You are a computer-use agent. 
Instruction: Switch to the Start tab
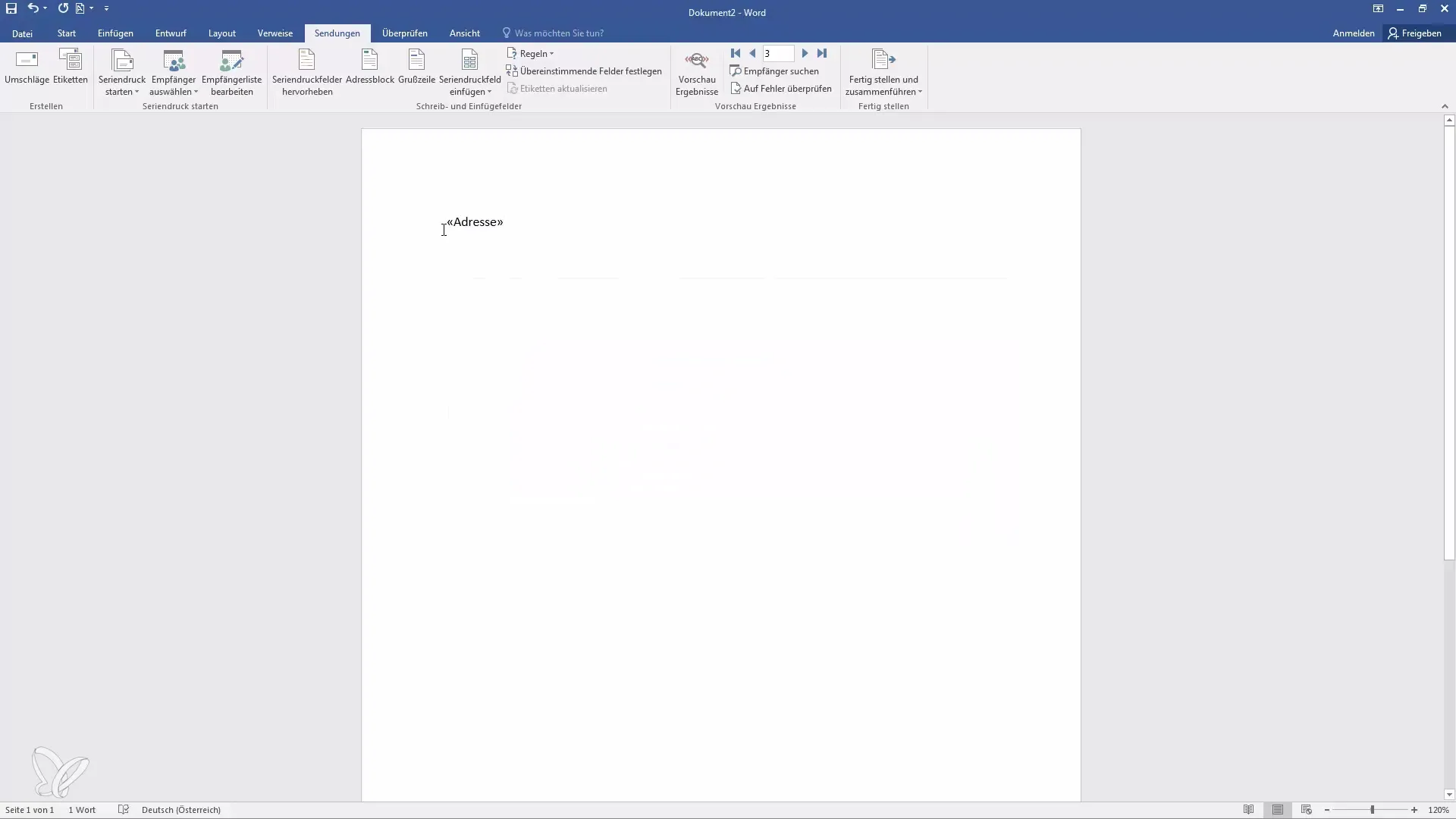point(67,33)
